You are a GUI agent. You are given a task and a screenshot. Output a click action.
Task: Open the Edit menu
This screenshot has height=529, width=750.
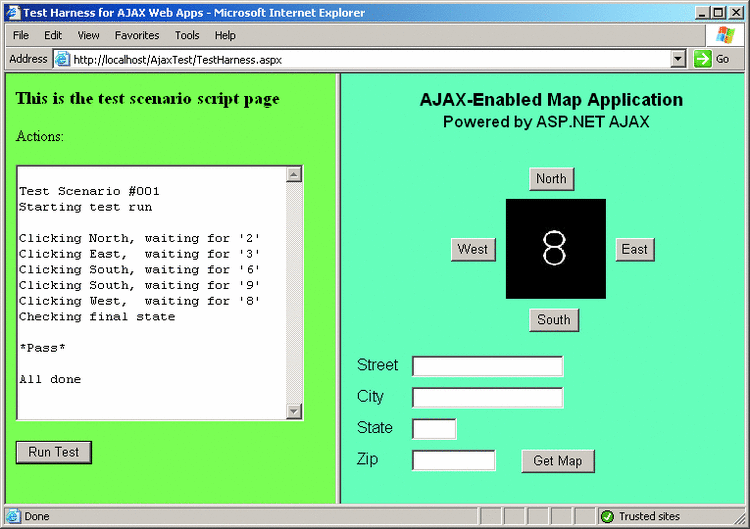click(53, 35)
